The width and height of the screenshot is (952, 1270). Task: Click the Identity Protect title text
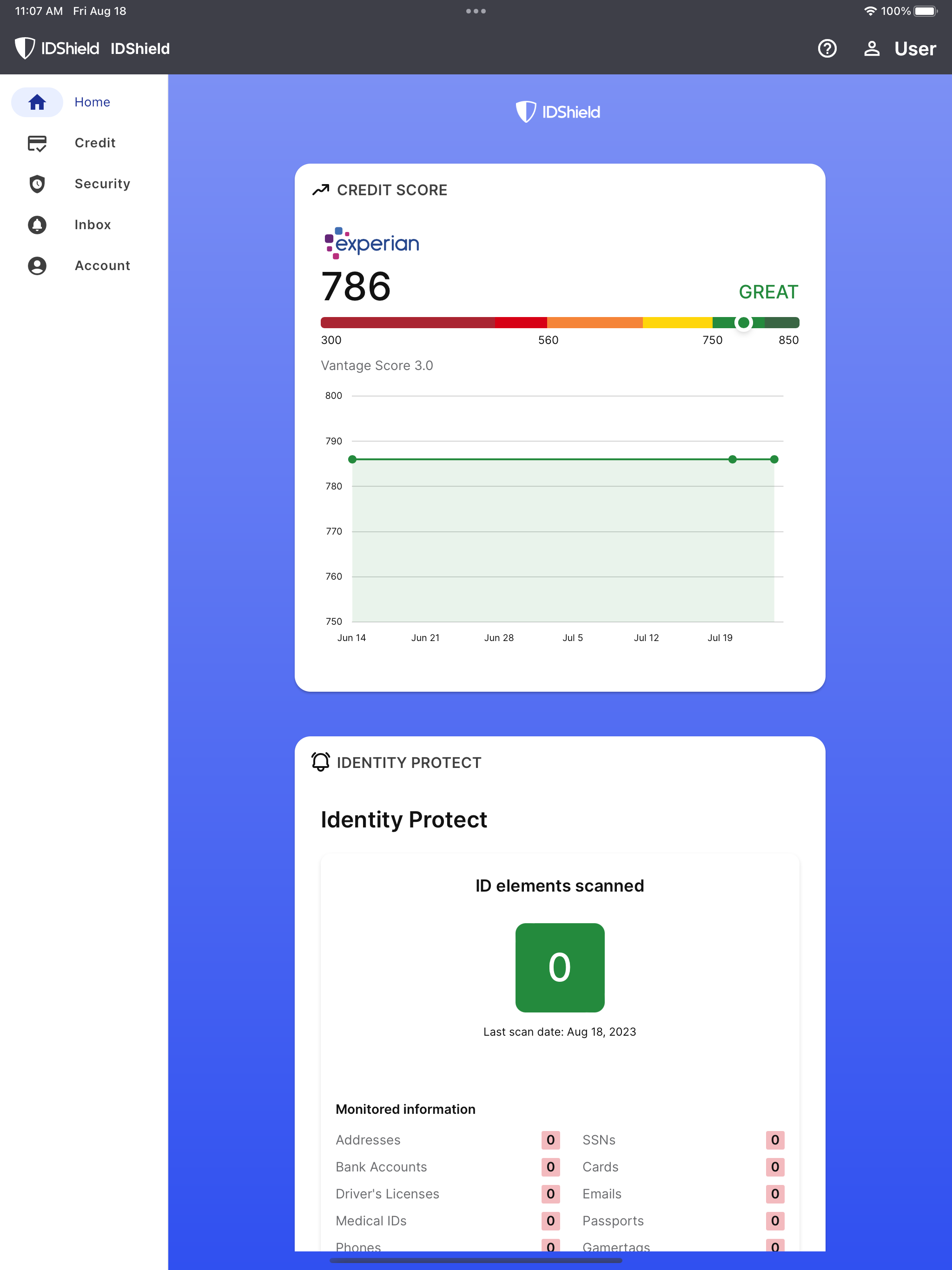pyautogui.click(x=403, y=820)
